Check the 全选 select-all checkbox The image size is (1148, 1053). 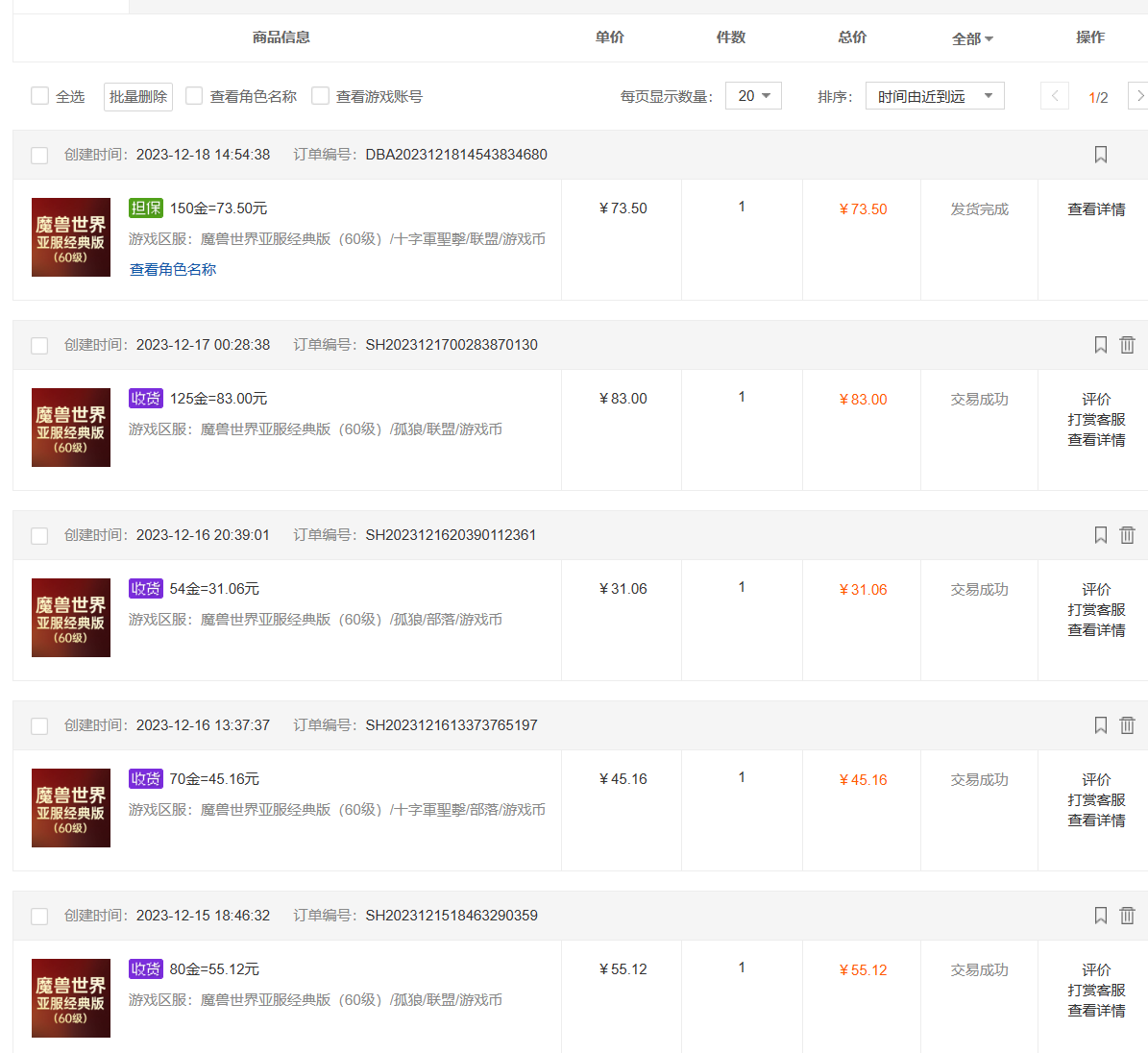39,96
